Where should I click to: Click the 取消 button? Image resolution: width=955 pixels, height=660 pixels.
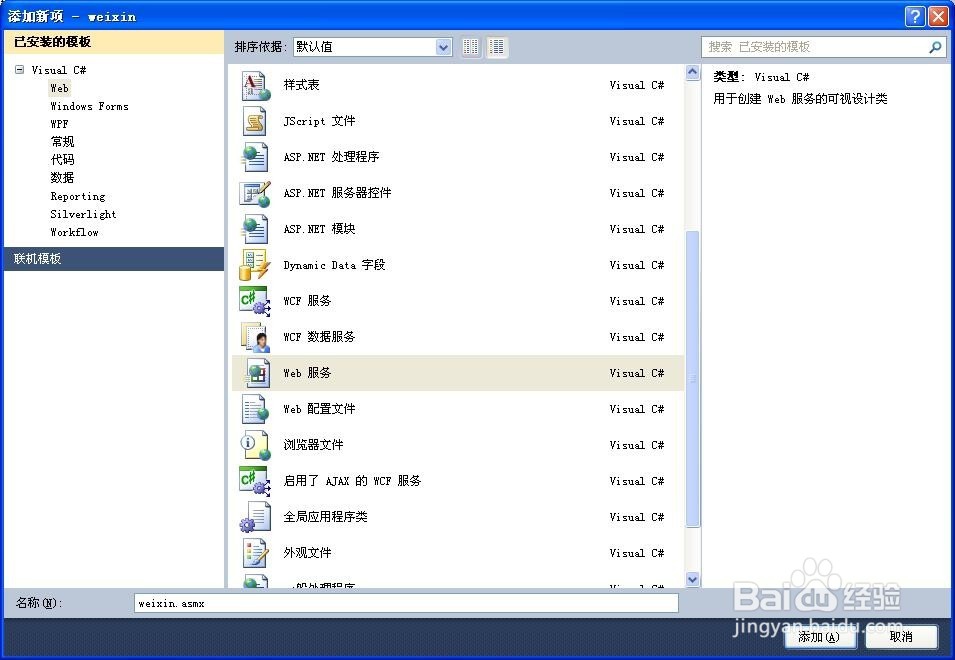pos(901,637)
